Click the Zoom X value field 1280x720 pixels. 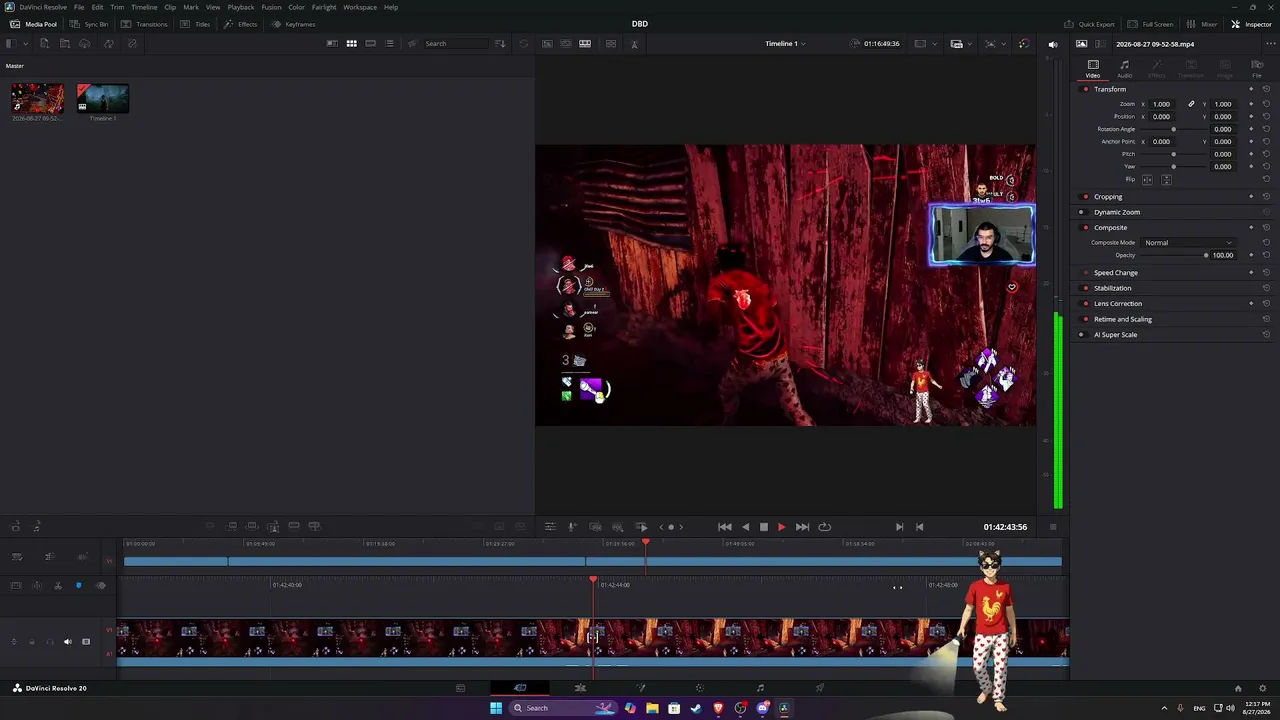[x=1161, y=104]
